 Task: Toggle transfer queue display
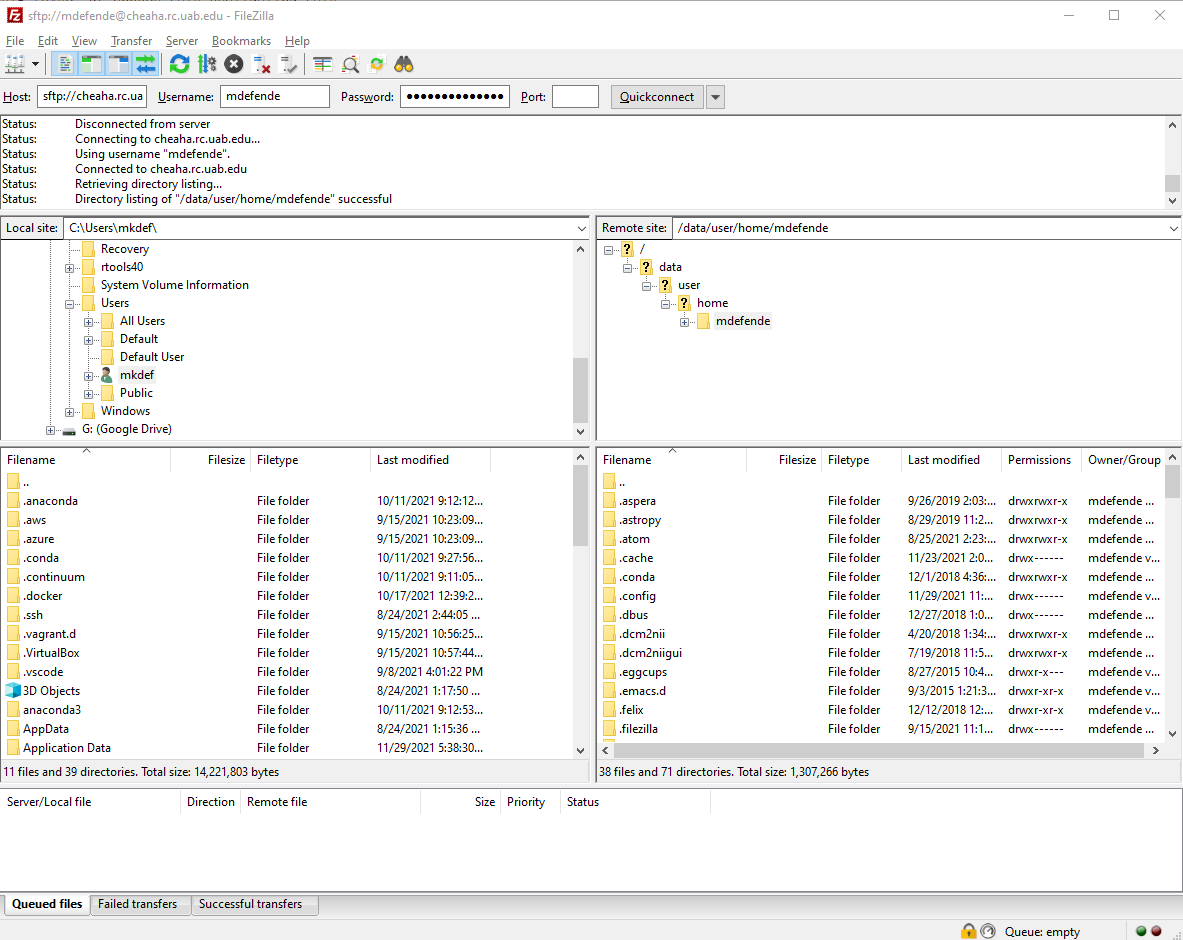click(x=146, y=64)
